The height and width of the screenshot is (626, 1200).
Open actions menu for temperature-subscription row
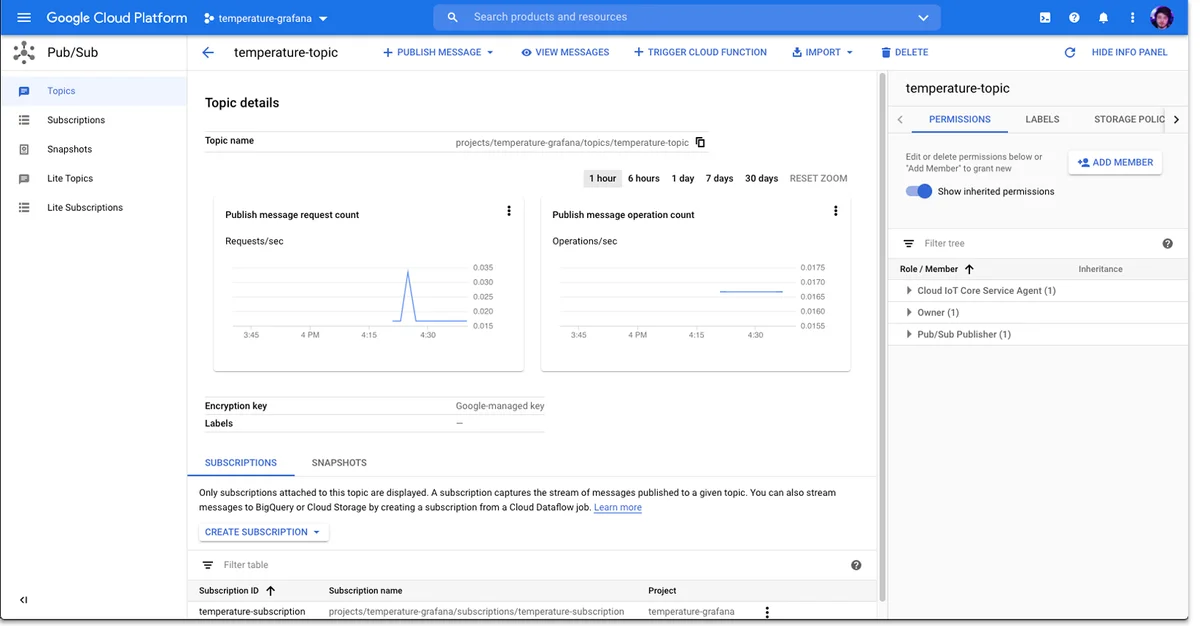(767, 612)
